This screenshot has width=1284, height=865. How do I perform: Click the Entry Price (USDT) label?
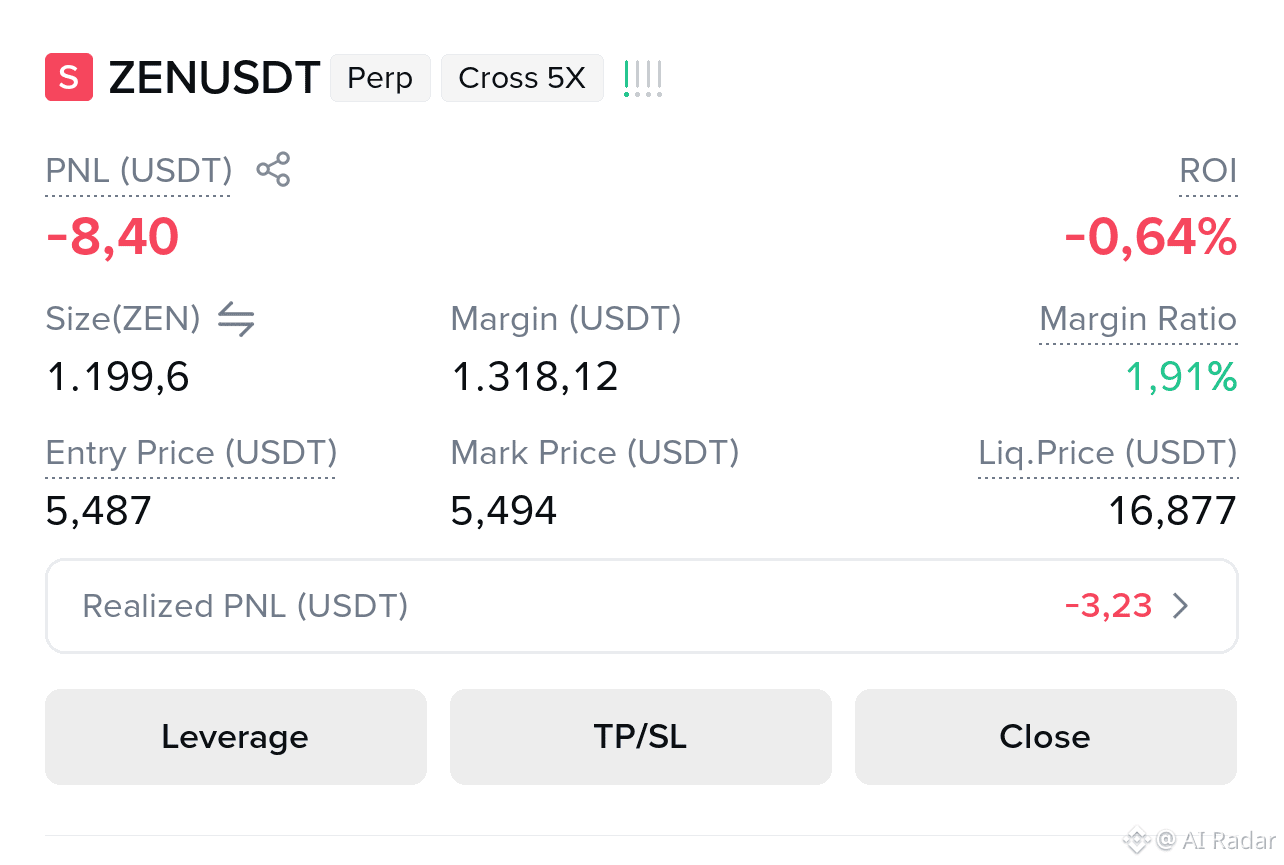click(x=191, y=453)
